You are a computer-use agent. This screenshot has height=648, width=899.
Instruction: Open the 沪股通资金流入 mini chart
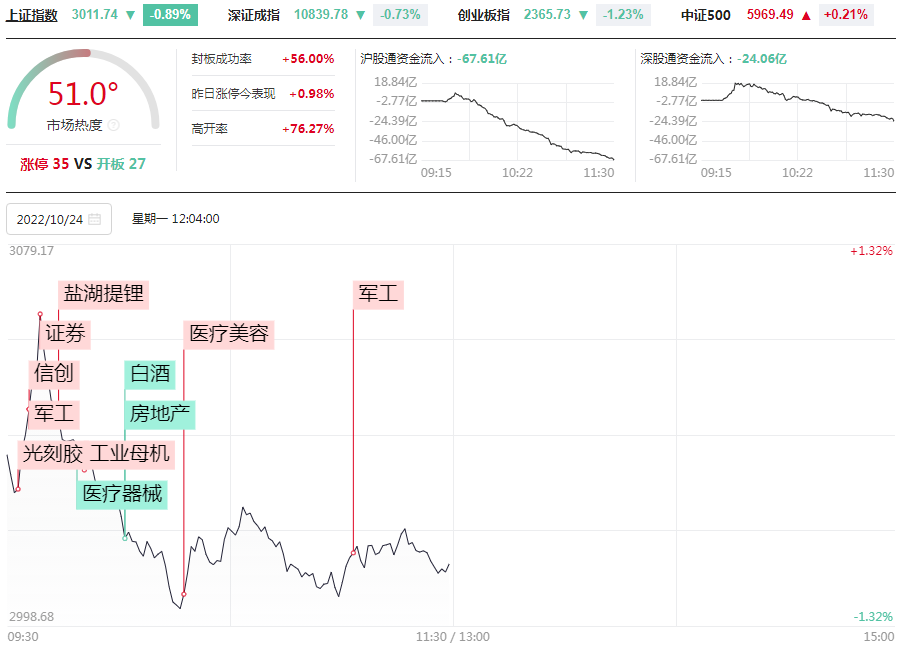click(x=518, y=118)
